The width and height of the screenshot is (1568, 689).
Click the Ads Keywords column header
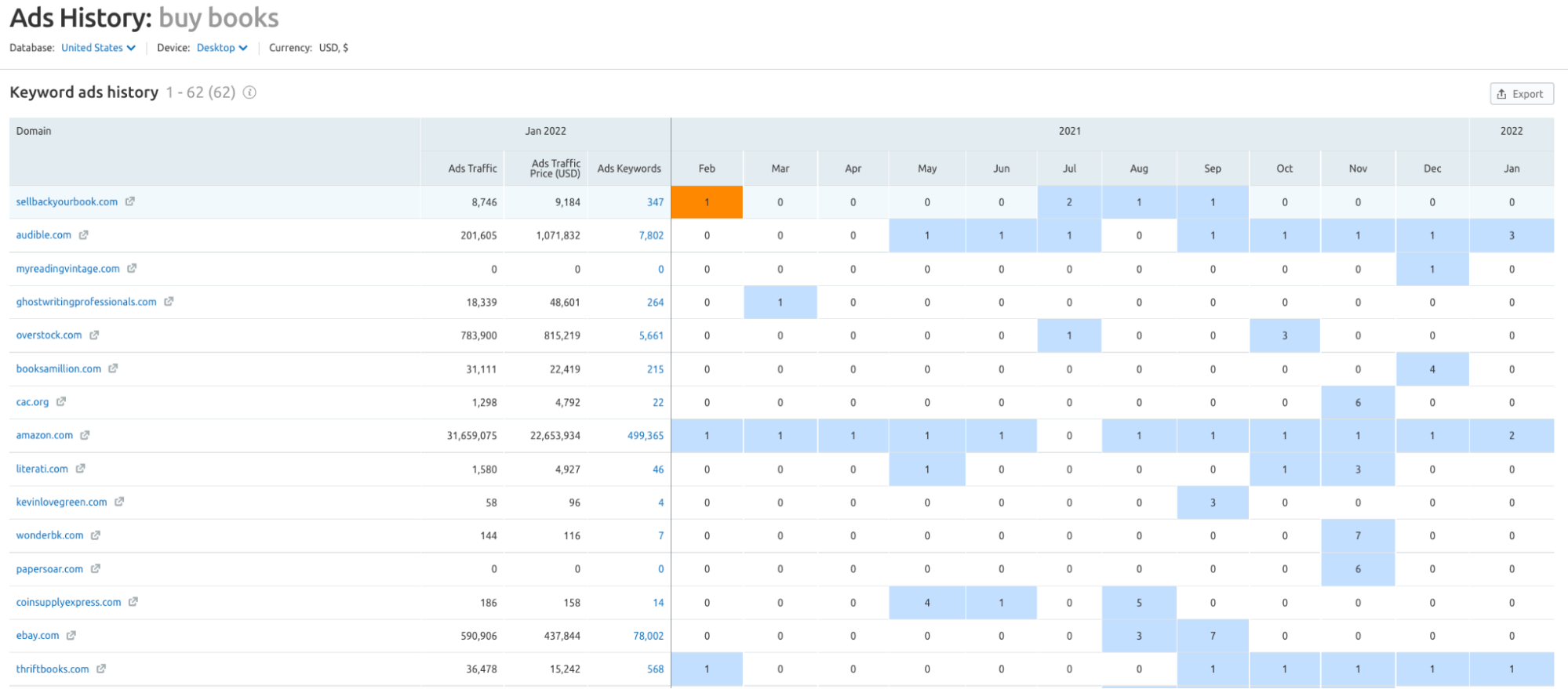pos(629,169)
